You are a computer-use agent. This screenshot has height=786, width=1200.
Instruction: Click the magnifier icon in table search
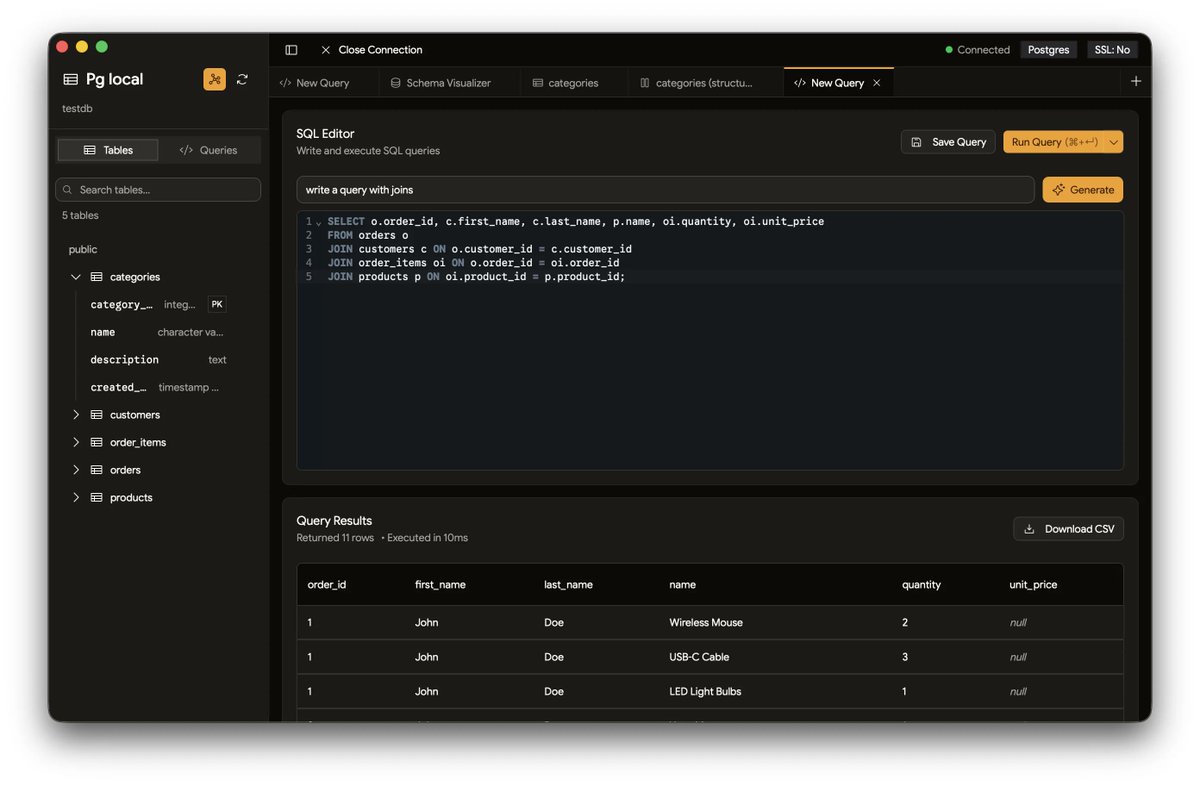pos(68,190)
